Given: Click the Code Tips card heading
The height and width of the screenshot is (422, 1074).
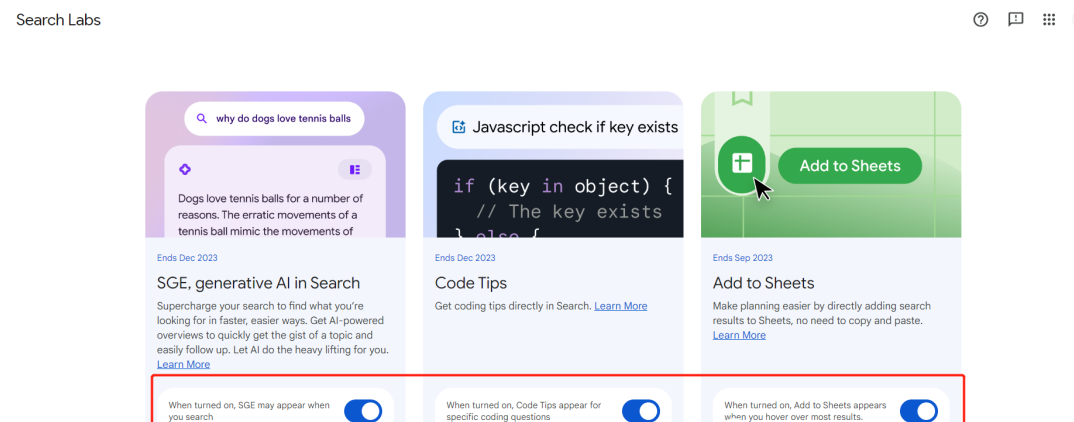Looking at the screenshot, I should pyautogui.click(x=472, y=283).
